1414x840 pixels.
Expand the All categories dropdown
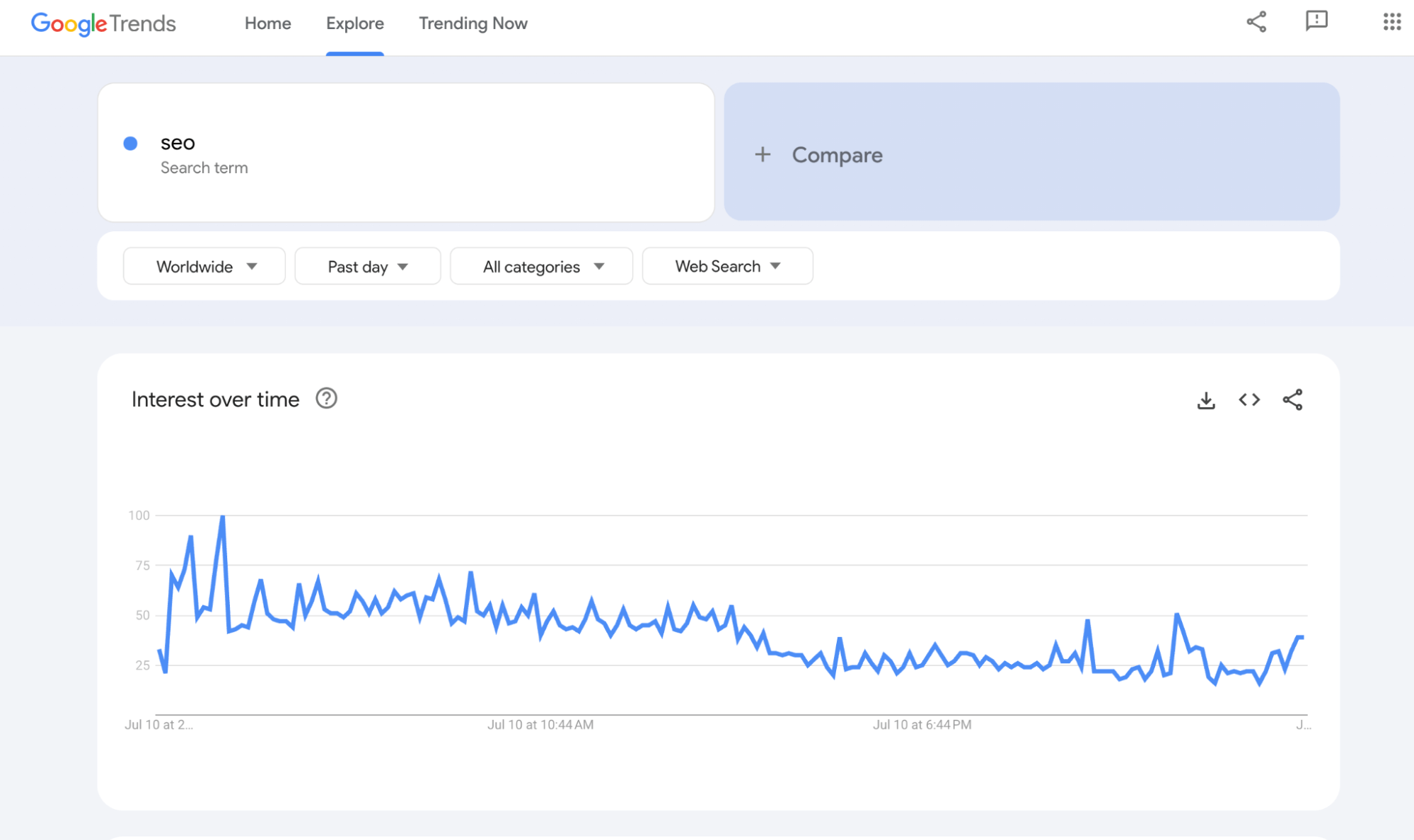click(542, 267)
